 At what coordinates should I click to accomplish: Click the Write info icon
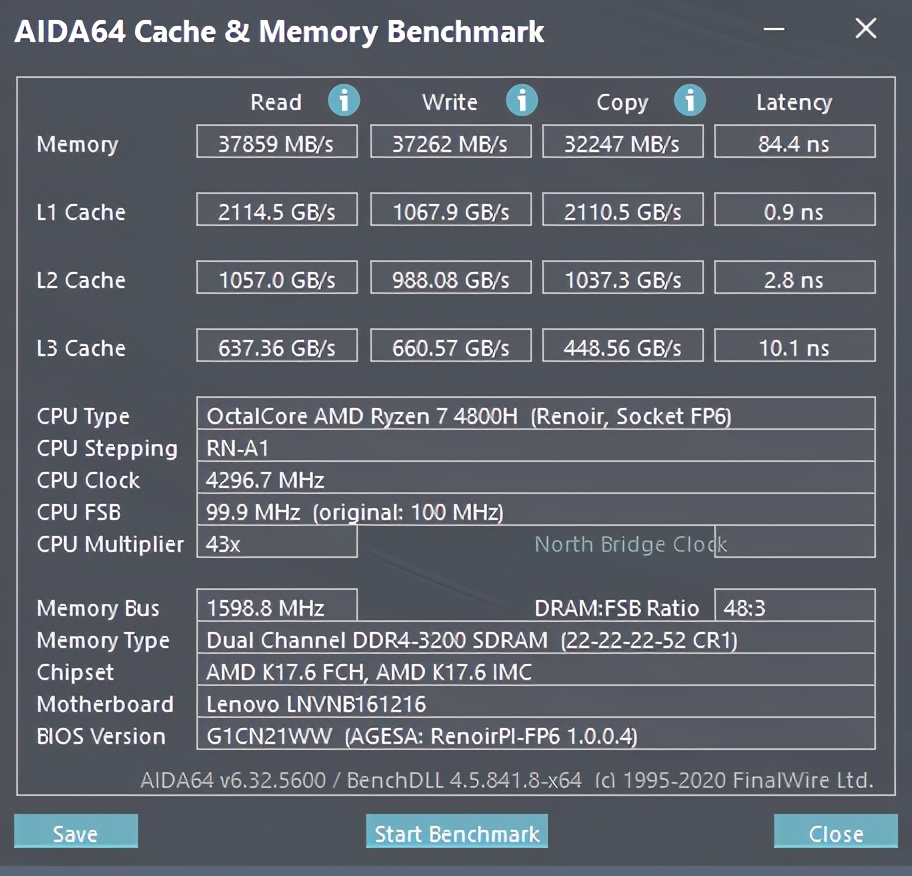coord(521,100)
